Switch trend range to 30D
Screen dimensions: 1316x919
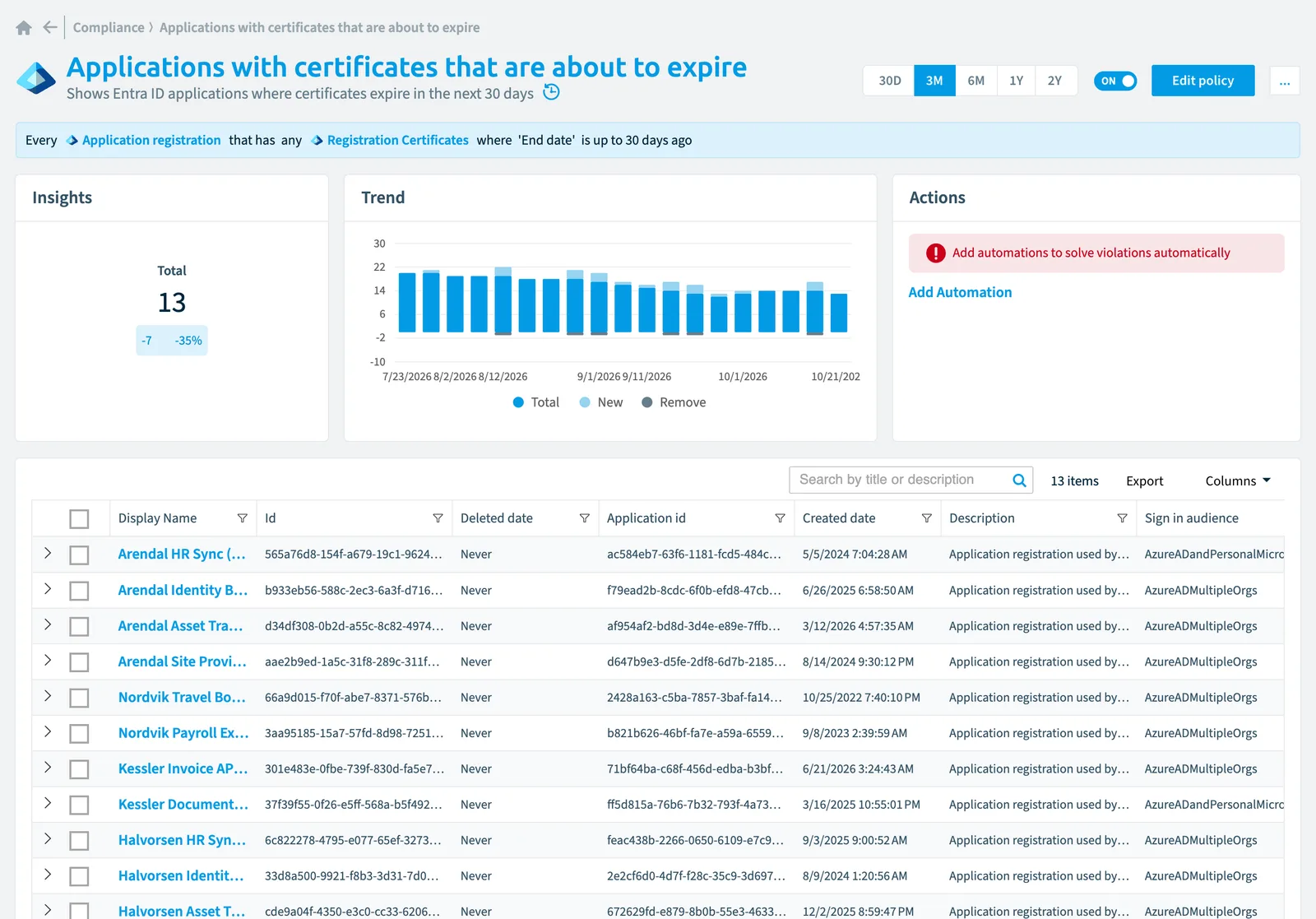(x=889, y=81)
